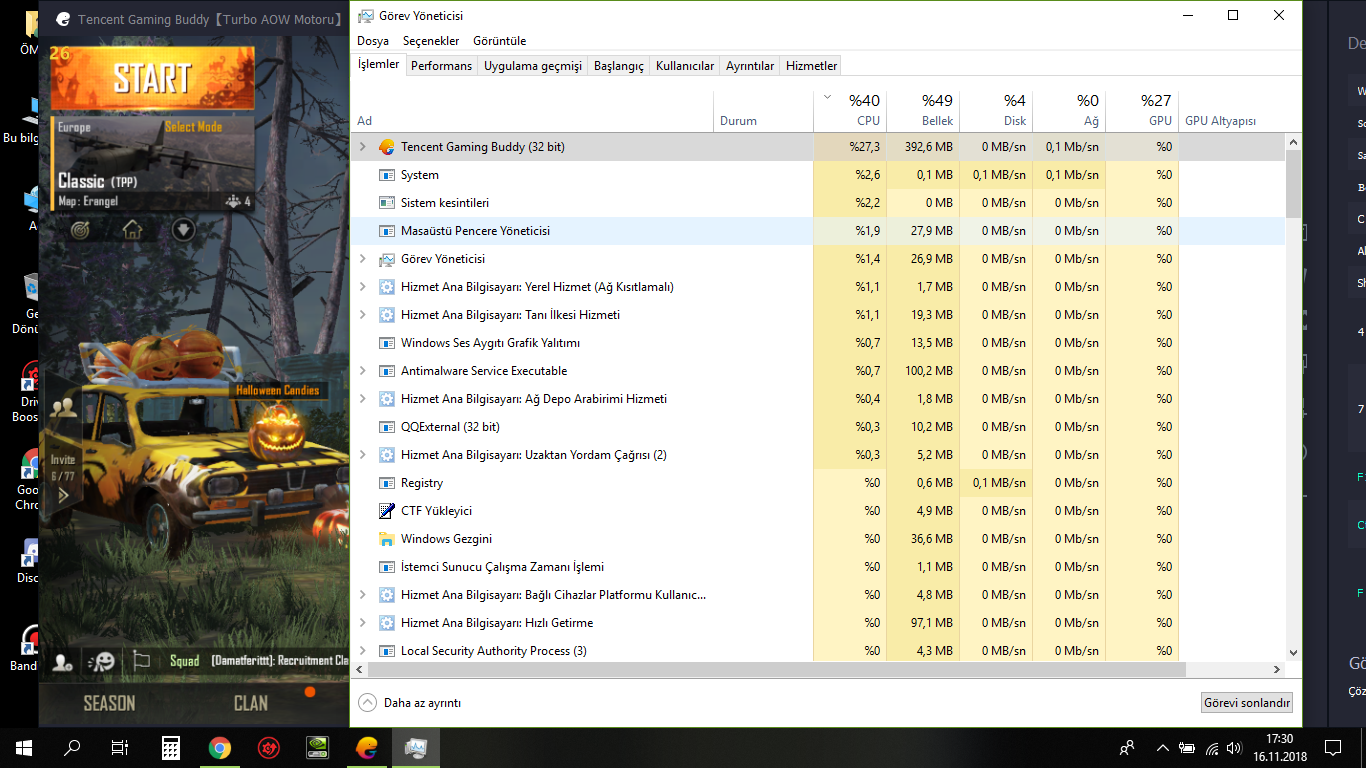Click the target crosshair icon in game lobby
The width and height of the screenshot is (1366, 768).
(81, 229)
